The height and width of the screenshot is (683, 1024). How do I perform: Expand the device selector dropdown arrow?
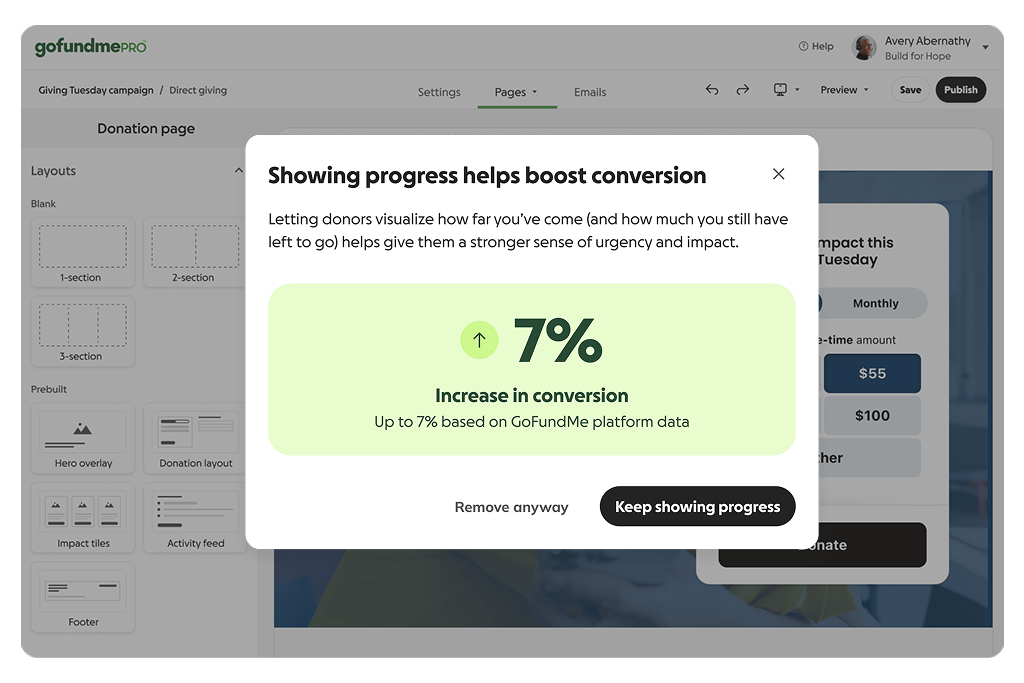[797, 89]
